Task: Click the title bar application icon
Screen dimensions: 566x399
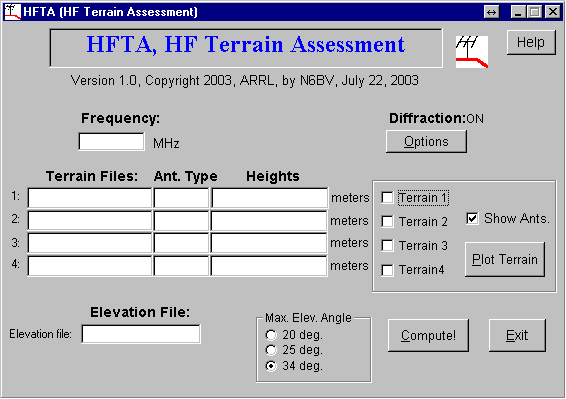Action: (12, 12)
